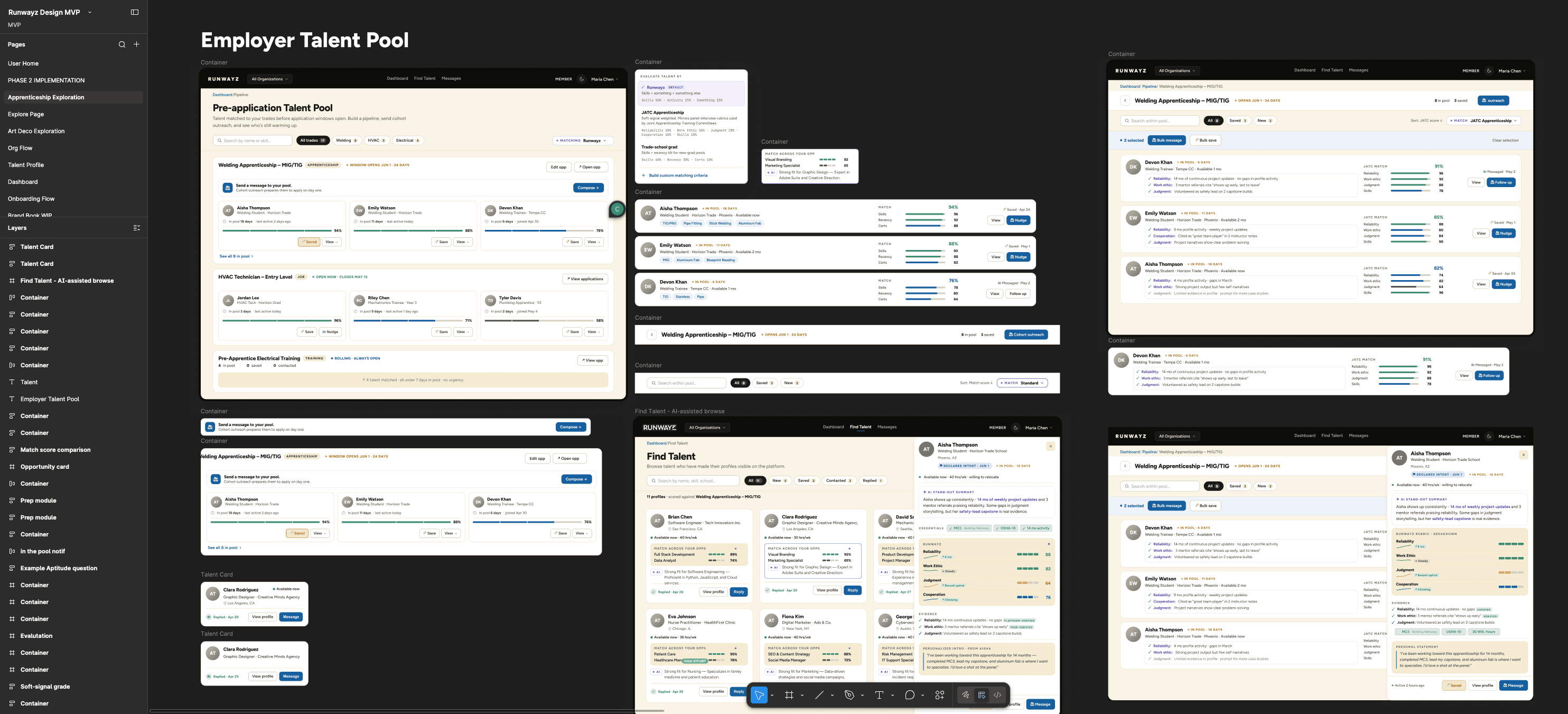
Task: Select the Comment tool
Action: point(909,694)
